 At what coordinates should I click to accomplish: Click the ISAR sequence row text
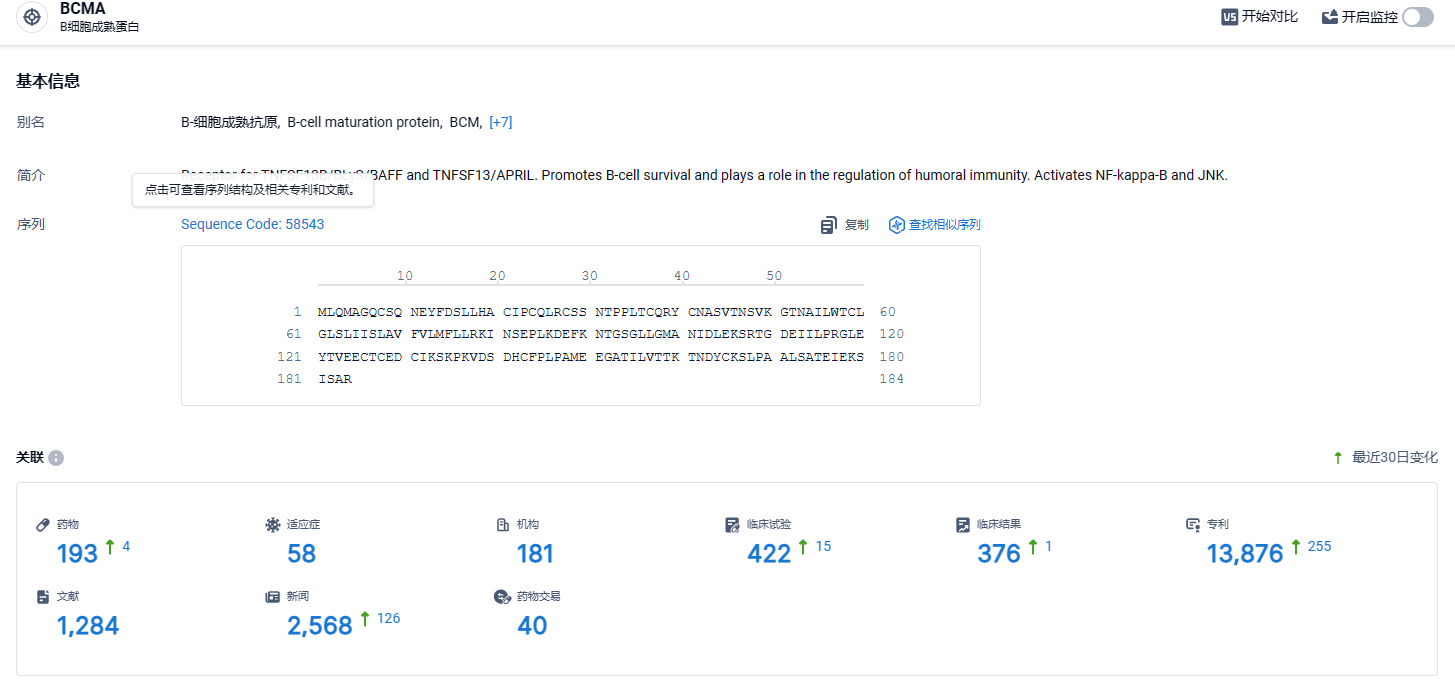pos(335,379)
